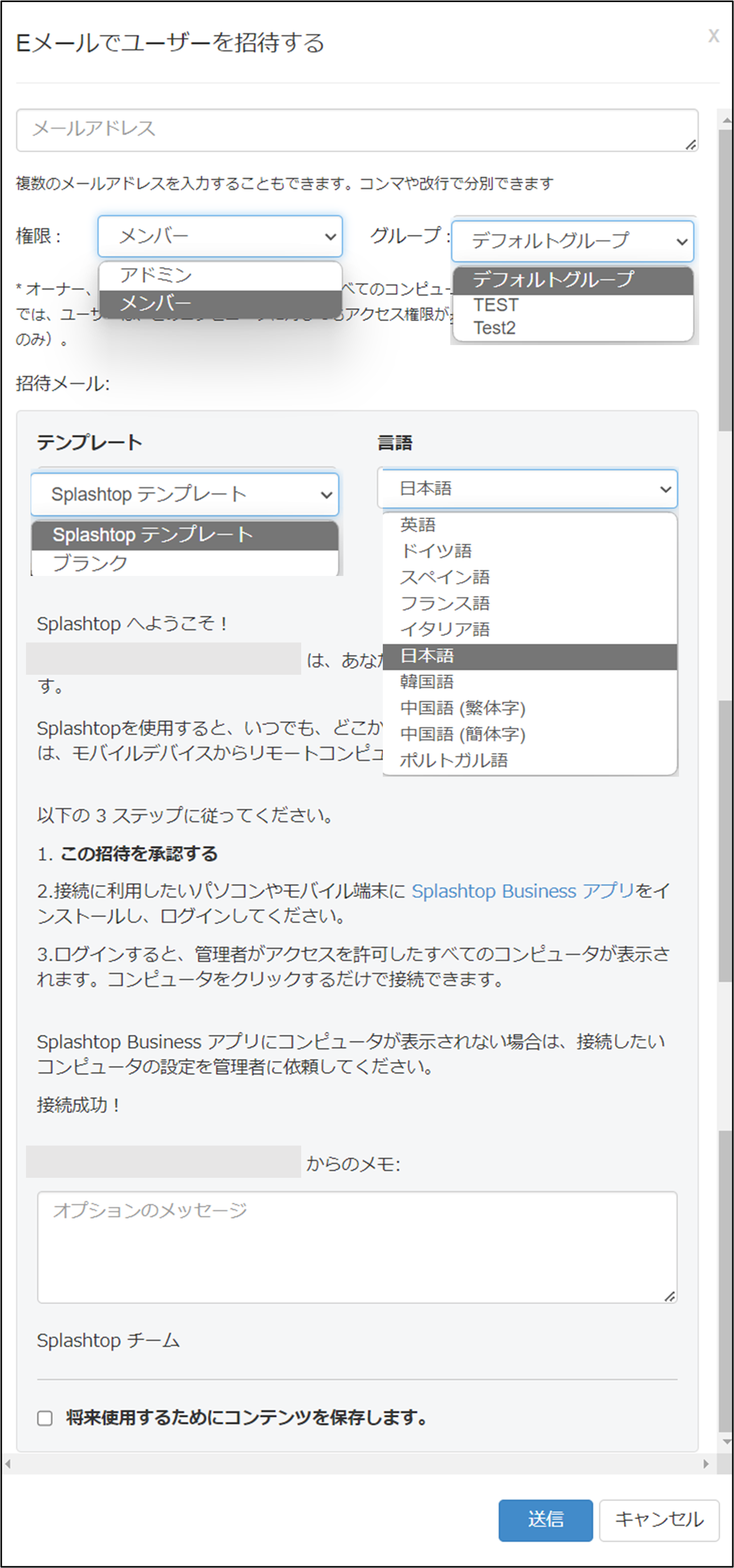Viewport: 734px width, 1568px height.
Task: Select the ブランク template option
Action: [x=90, y=563]
